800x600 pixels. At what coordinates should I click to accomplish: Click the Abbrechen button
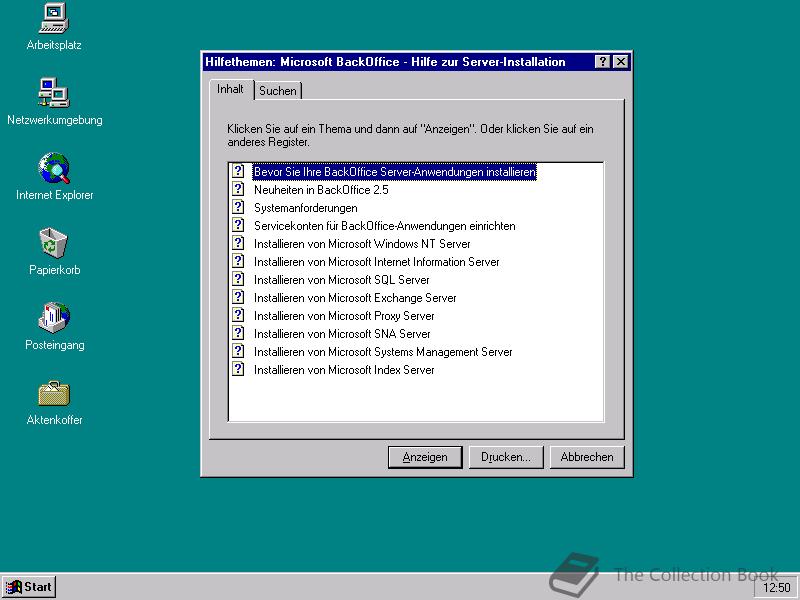coord(587,457)
